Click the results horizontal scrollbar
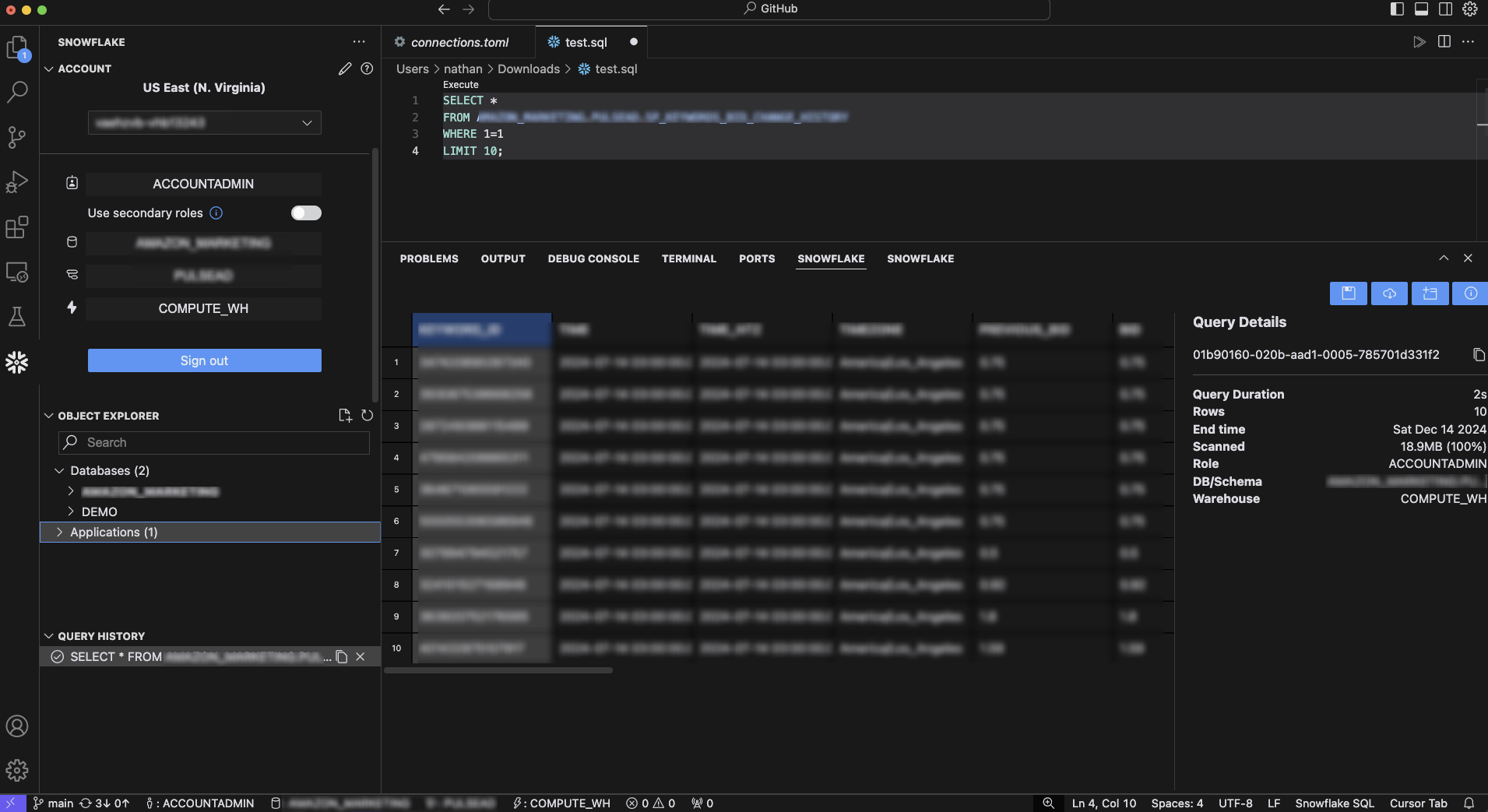 498,670
